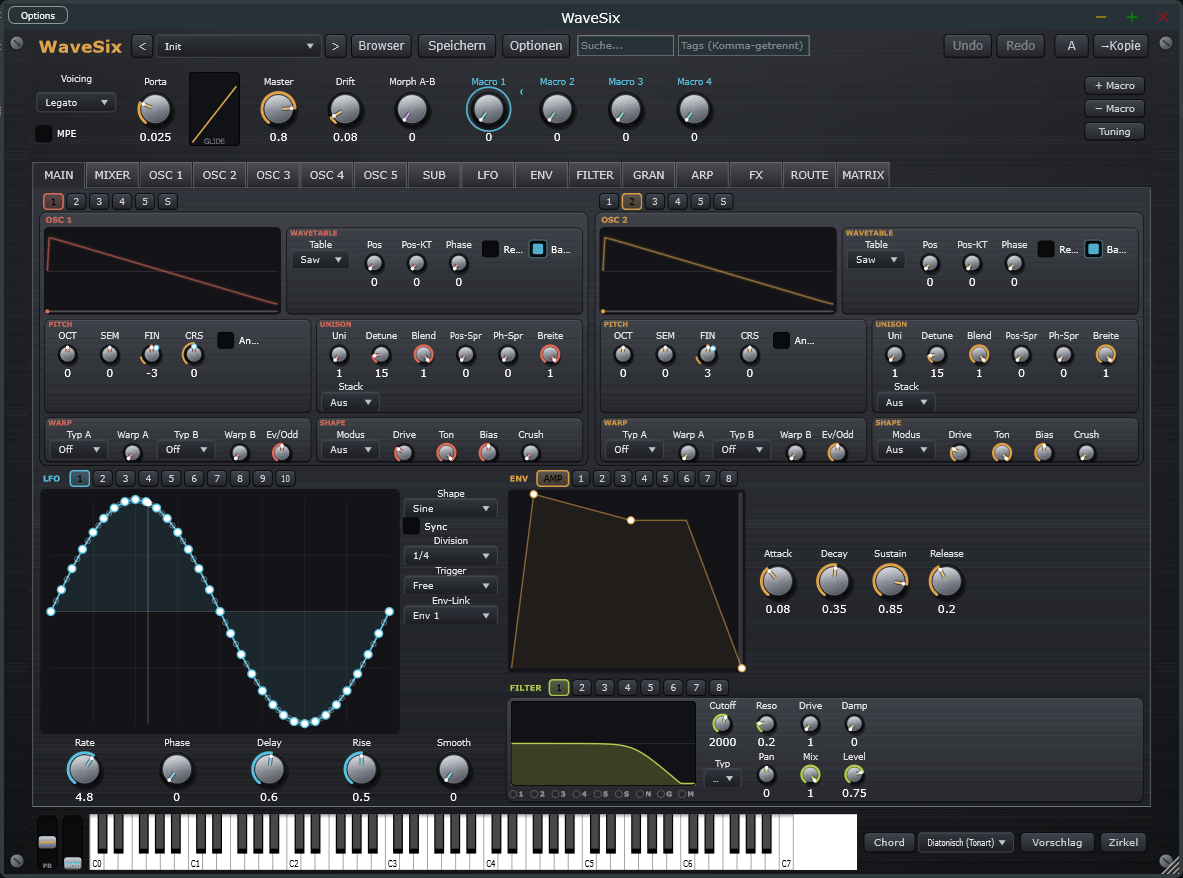Screen dimensions: 1183x878
Task: Open the Init preset dropdown
Action: coord(238,46)
